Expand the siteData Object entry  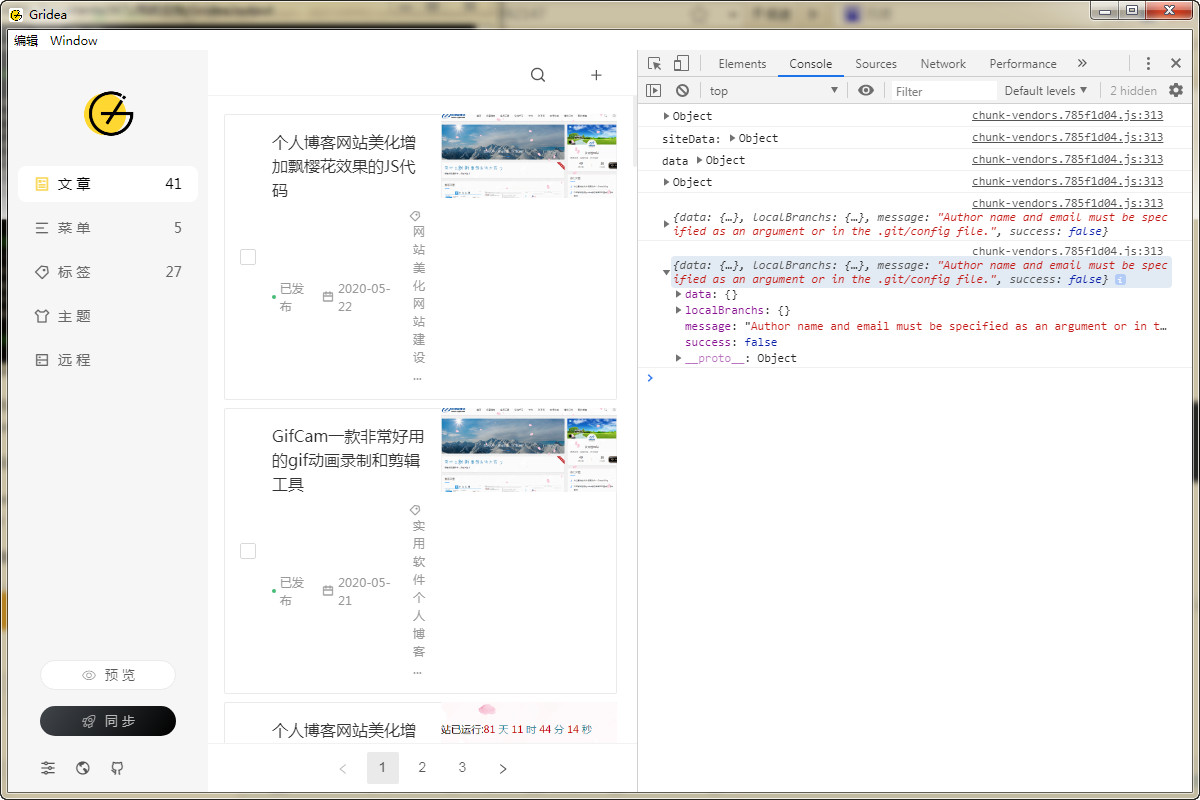point(733,138)
